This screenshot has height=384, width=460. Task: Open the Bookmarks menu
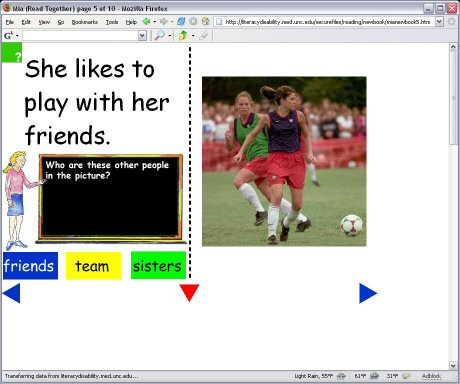coord(85,22)
